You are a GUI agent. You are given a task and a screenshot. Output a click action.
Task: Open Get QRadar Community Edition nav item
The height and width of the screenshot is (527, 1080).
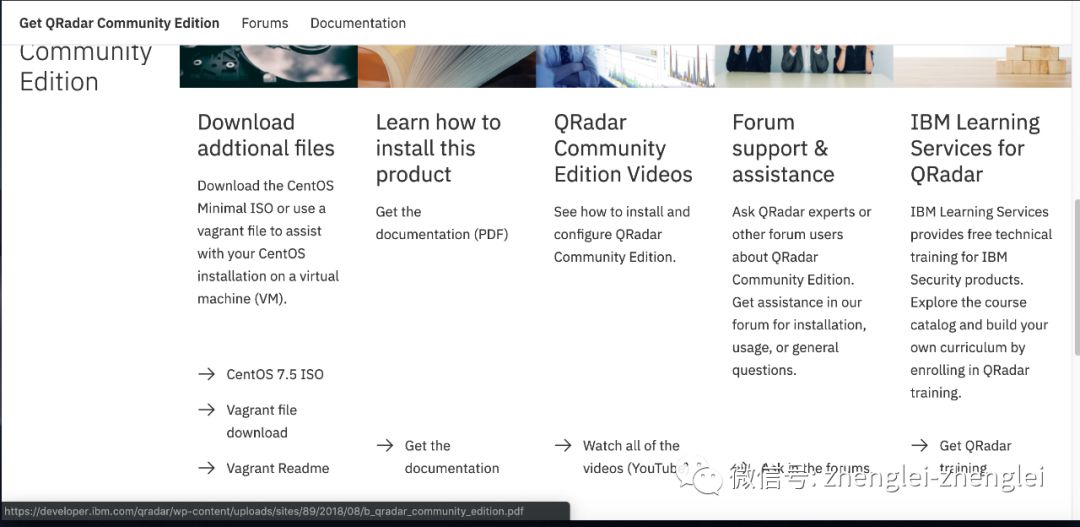coord(119,23)
